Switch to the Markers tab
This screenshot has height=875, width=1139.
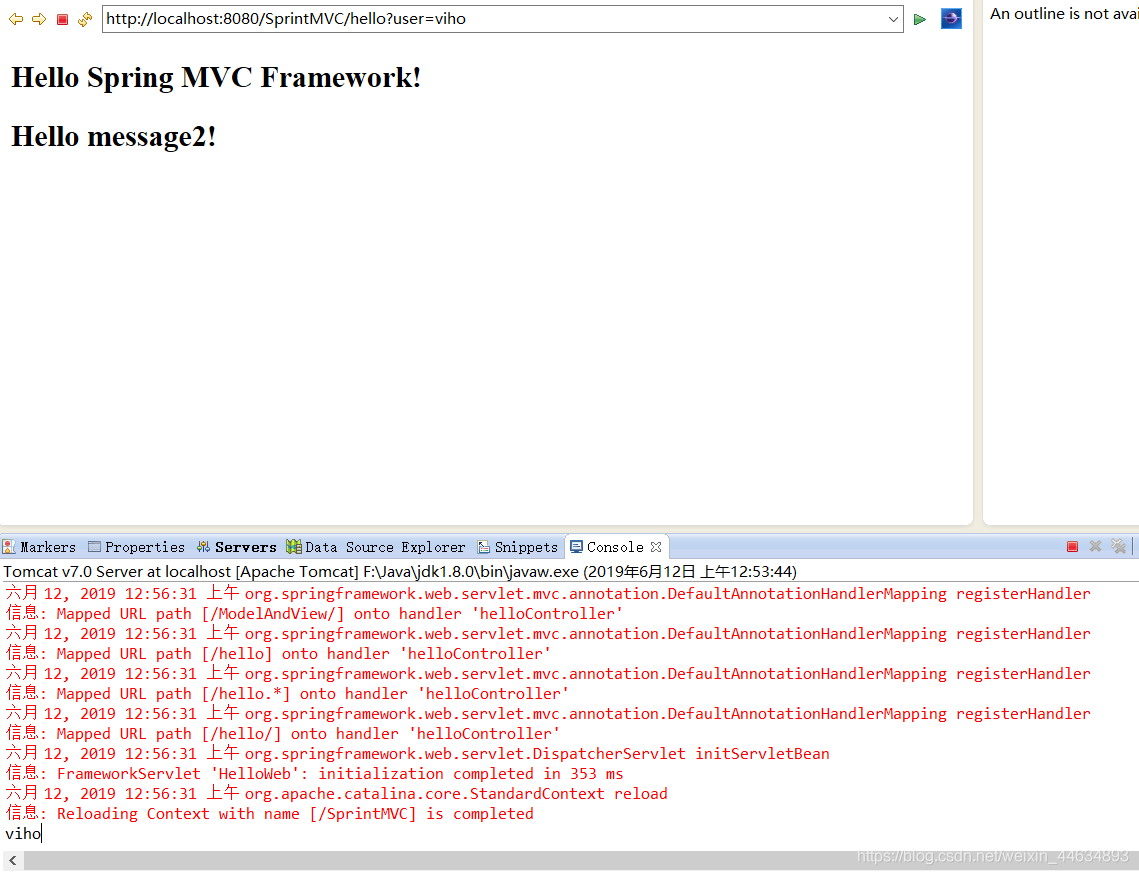(40, 547)
